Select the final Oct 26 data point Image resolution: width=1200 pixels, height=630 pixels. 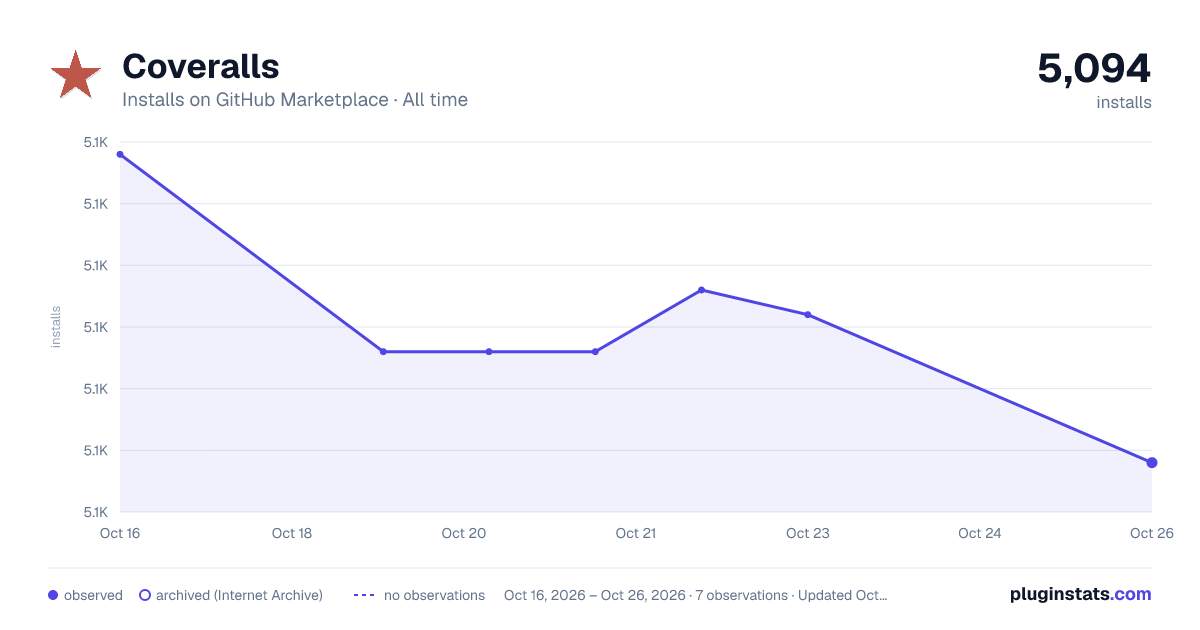(1152, 462)
